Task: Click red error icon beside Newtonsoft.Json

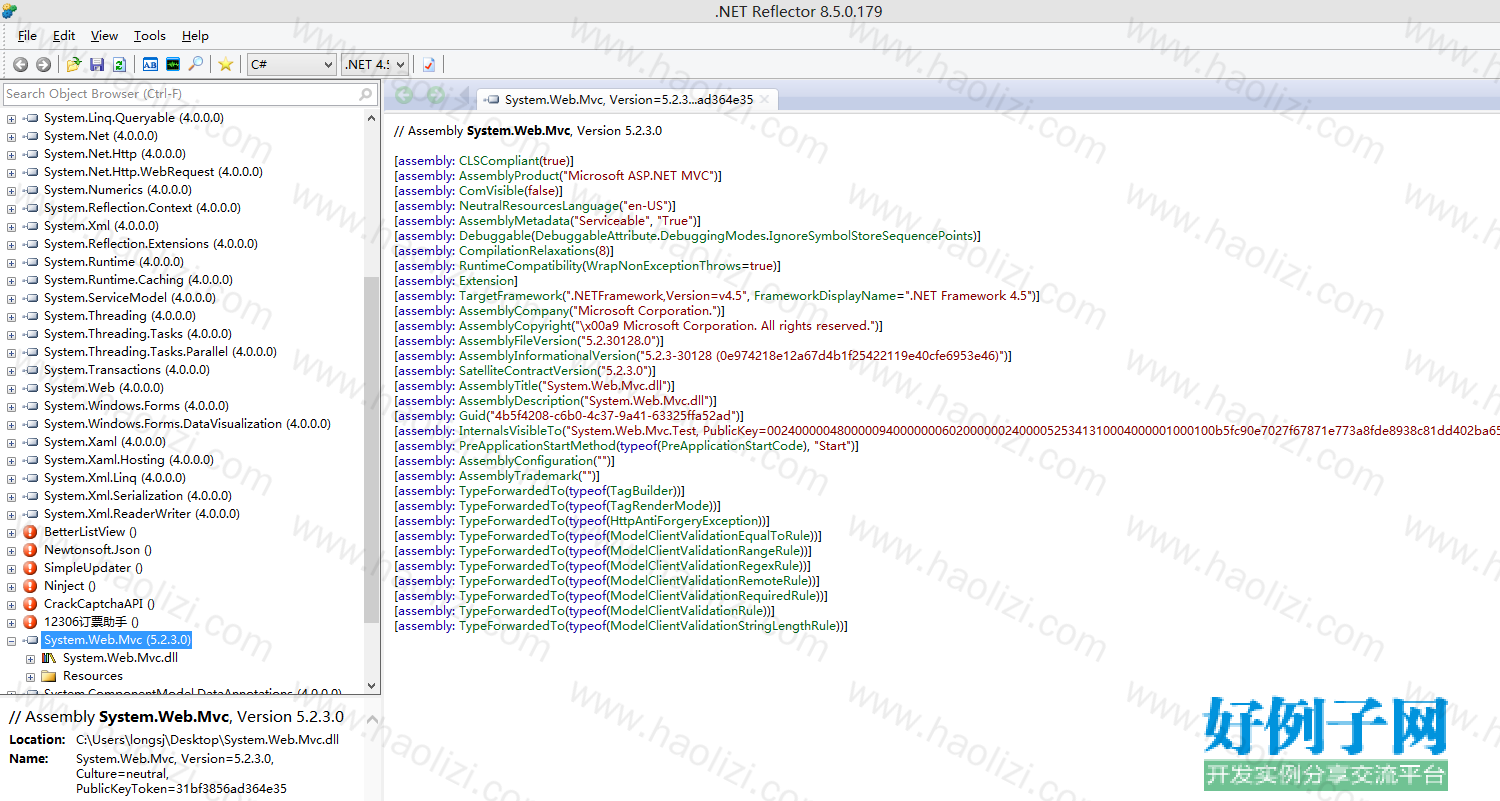Action: coord(30,550)
